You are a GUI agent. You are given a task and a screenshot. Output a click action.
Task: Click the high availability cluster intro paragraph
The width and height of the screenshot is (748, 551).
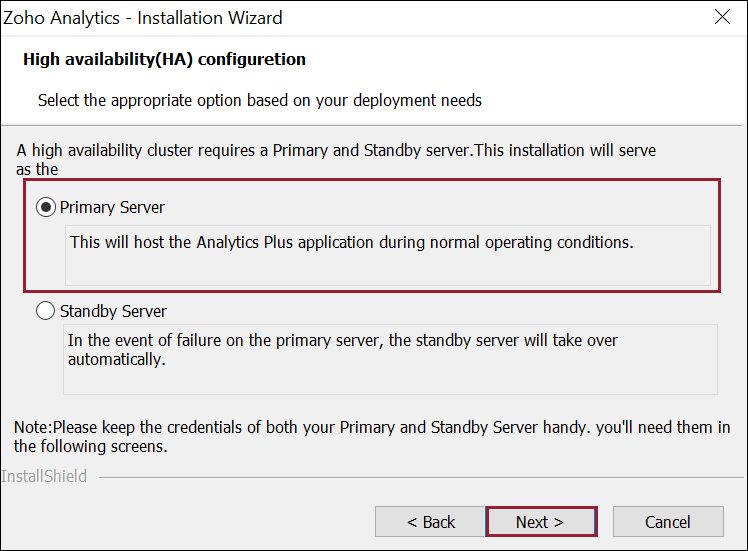click(336, 159)
